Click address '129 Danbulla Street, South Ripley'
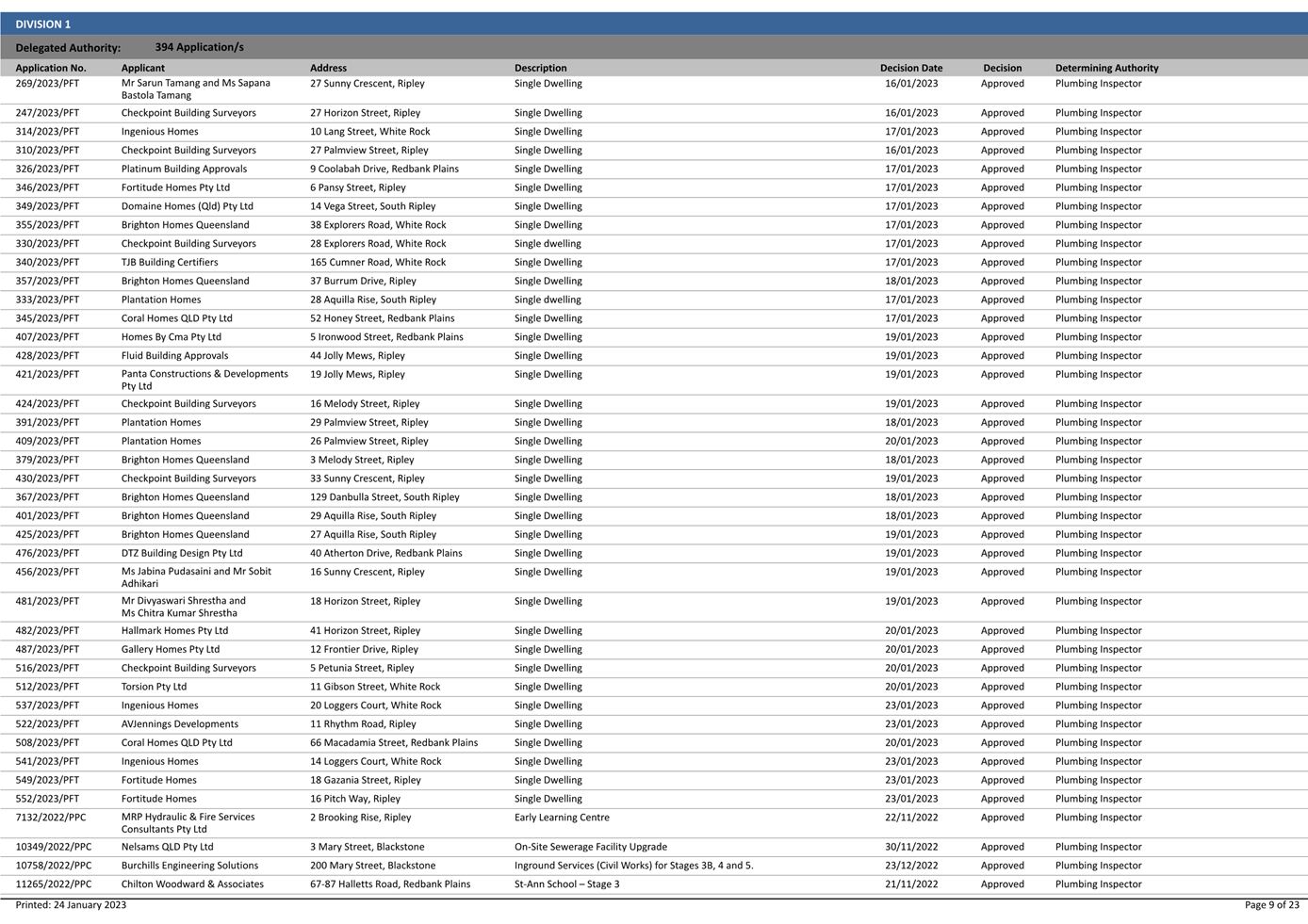 pos(384,497)
